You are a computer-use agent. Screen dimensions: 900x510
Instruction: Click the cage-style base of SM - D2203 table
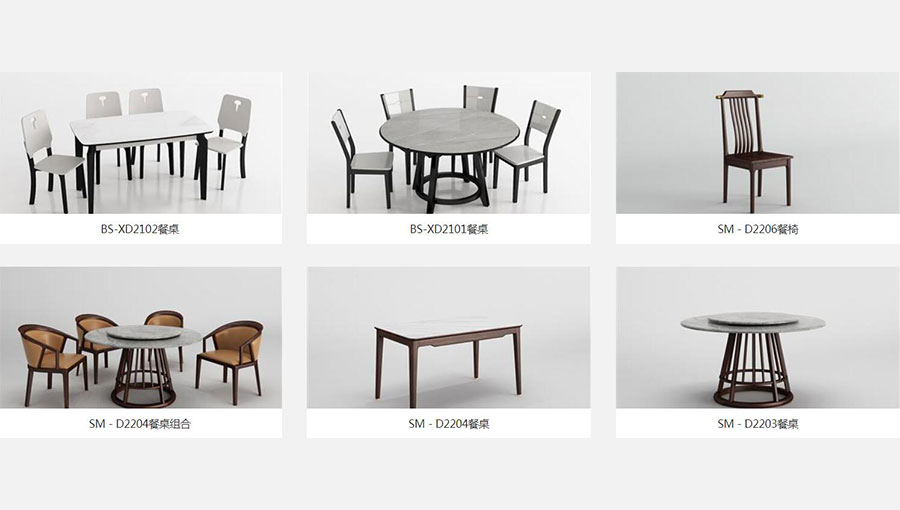tap(753, 368)
